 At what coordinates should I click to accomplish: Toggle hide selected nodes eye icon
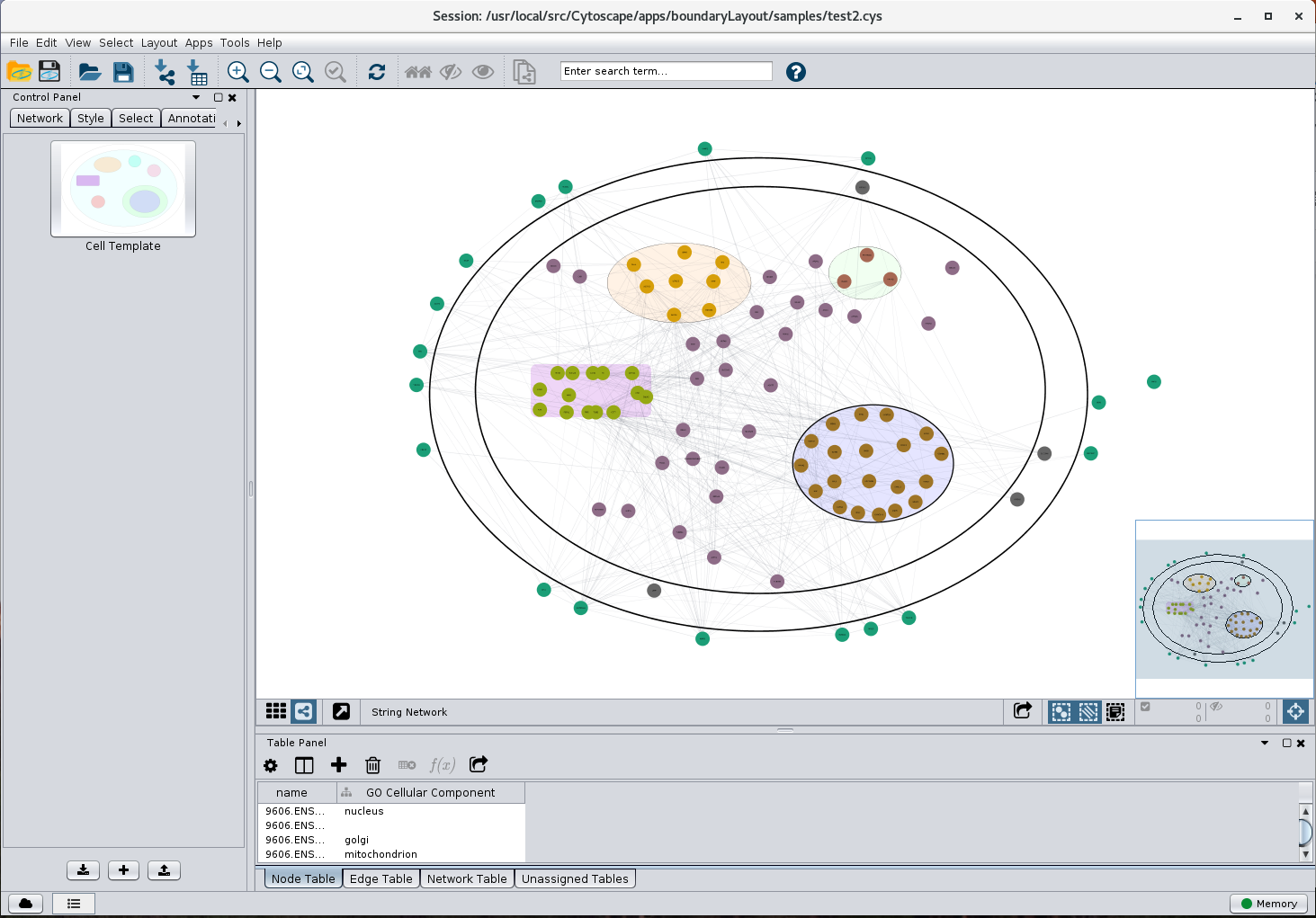click(451, 72)
